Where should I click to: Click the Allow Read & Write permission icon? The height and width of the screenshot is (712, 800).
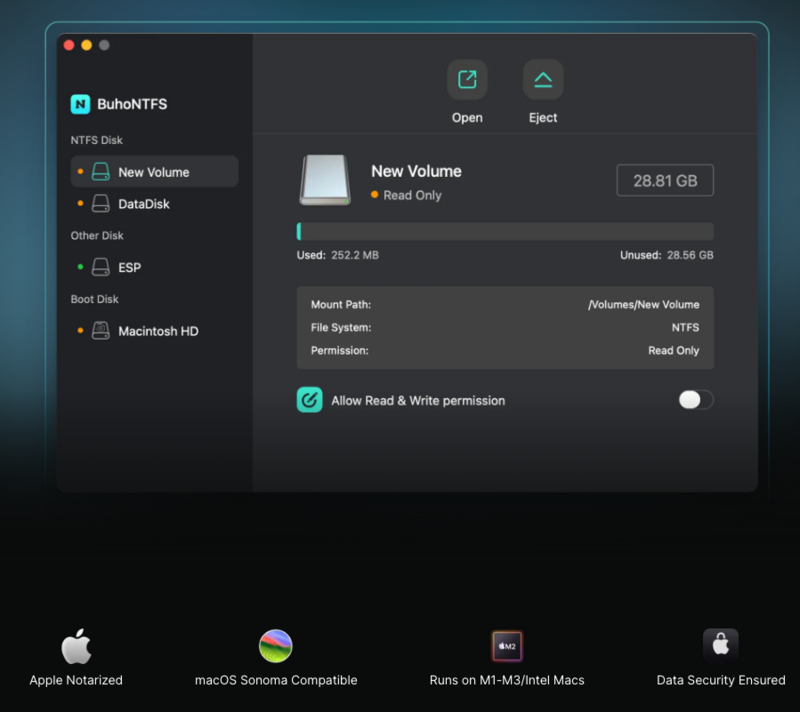310,400
